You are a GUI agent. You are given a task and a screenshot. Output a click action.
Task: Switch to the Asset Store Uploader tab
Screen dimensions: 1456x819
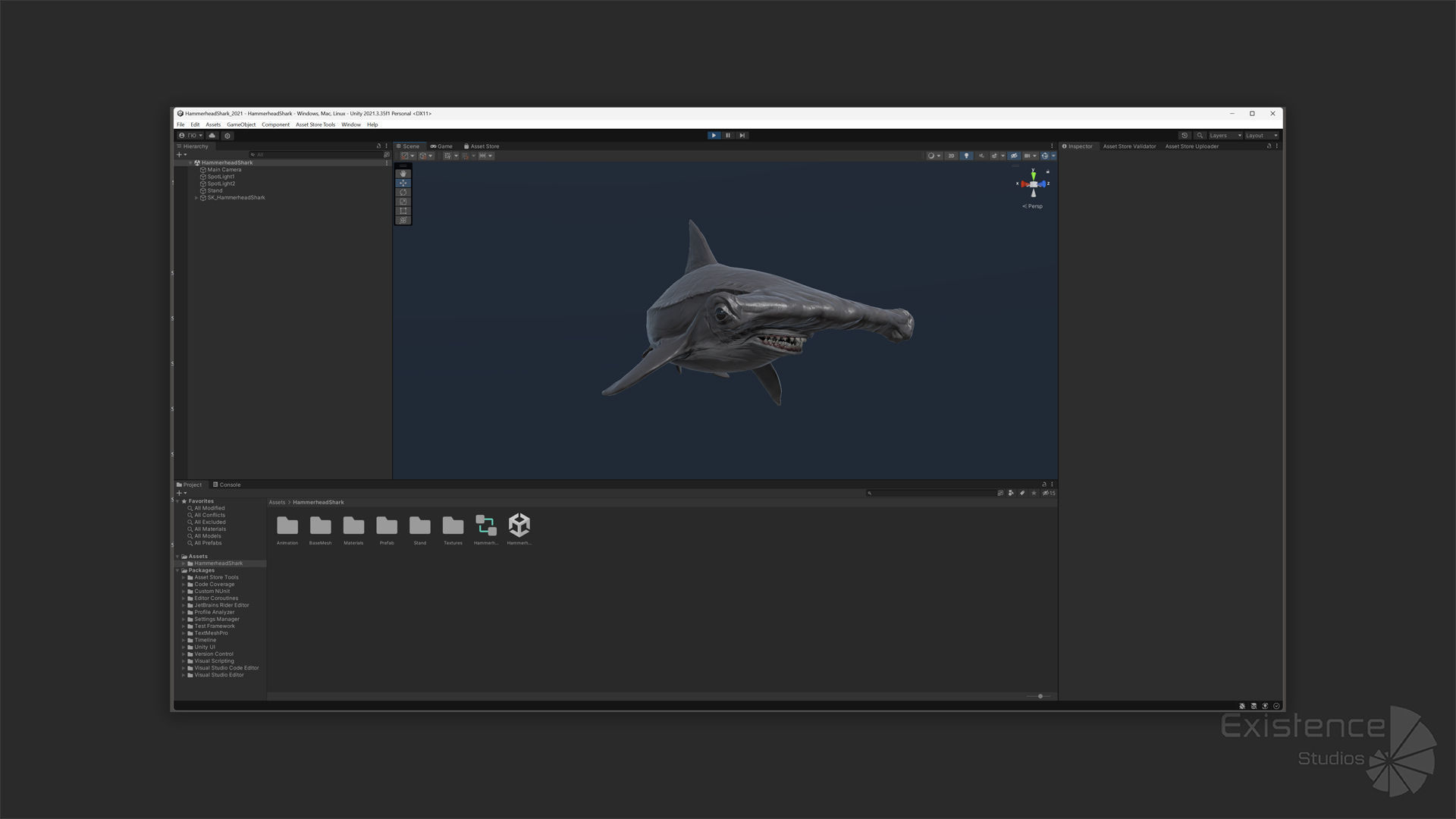click(x=1191, y=146)
